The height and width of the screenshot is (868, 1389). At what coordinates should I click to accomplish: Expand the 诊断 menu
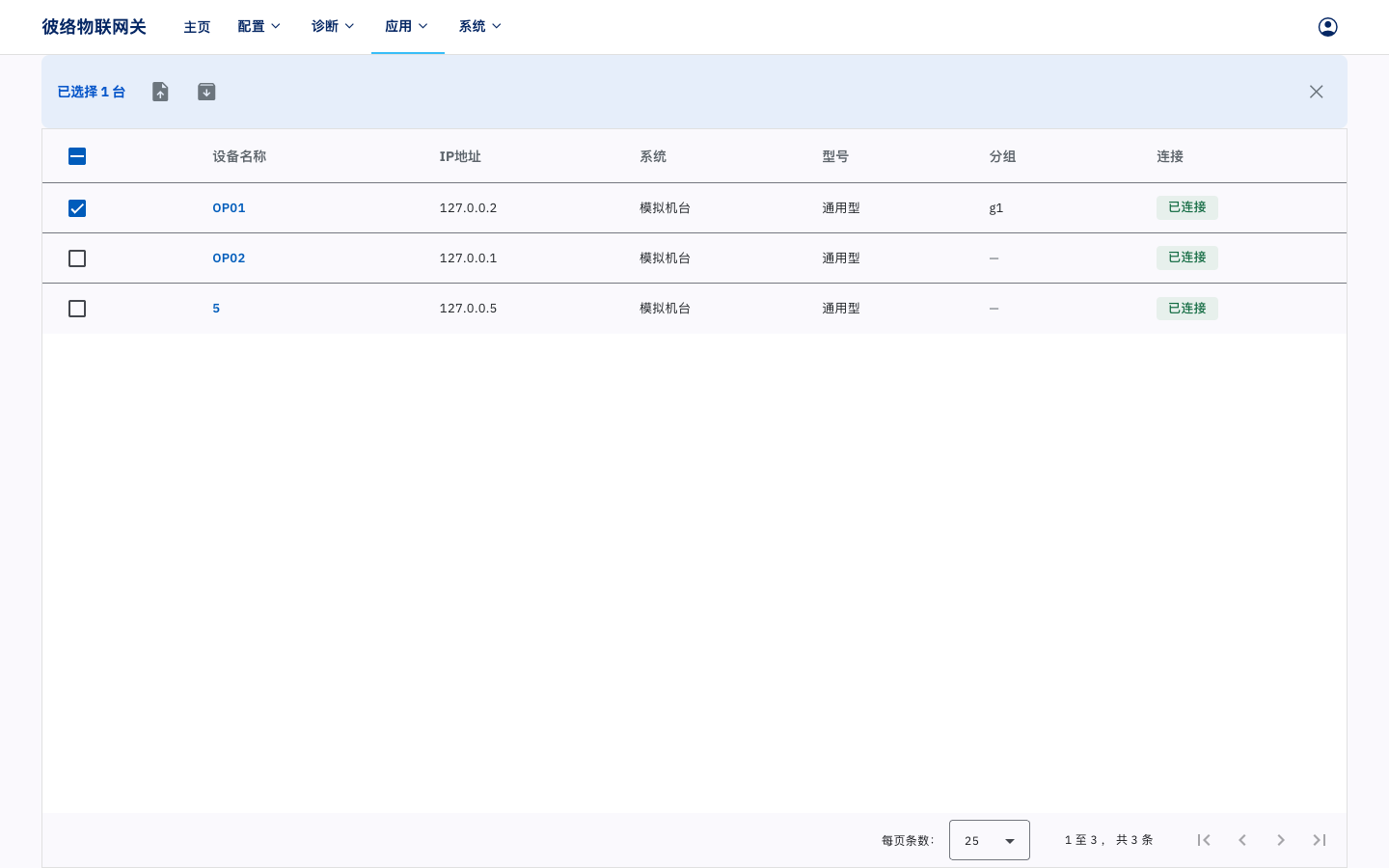click(x=333, y=26)
